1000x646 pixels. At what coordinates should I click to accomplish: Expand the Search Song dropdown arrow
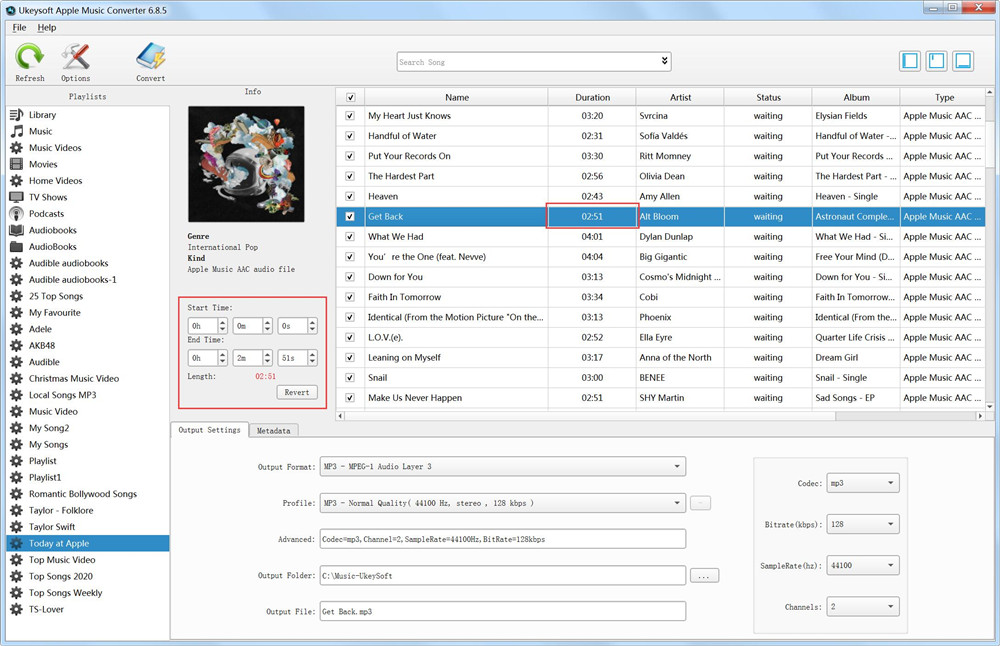click(x=664, y=61)
